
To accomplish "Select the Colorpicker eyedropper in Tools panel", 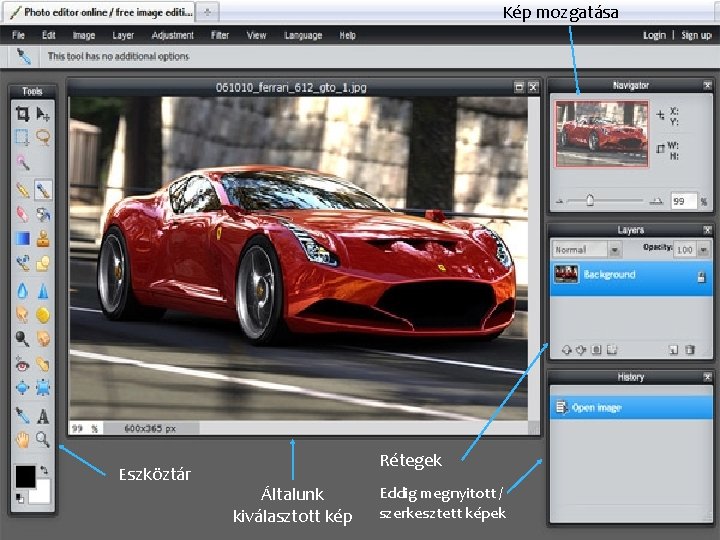I will tap(22, 416).
